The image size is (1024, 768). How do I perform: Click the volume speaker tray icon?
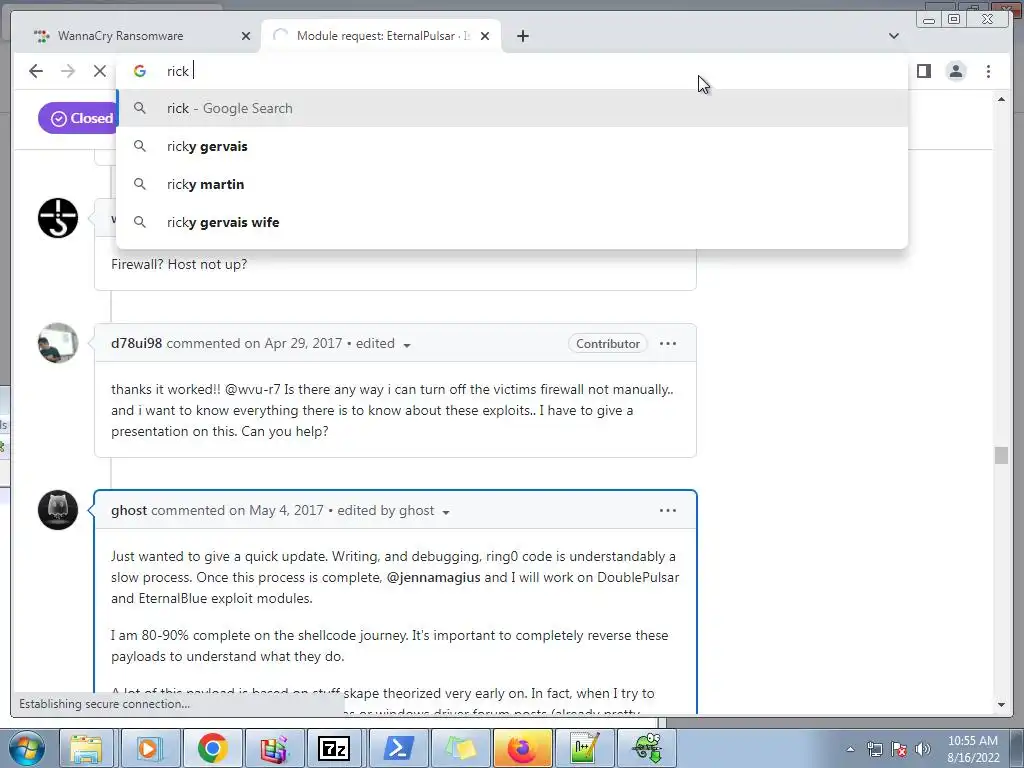pyautogui.click(x=923, y=749)
